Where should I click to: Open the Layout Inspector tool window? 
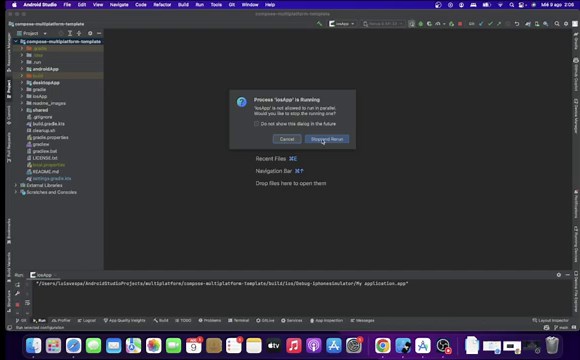[x=550, y=320]
